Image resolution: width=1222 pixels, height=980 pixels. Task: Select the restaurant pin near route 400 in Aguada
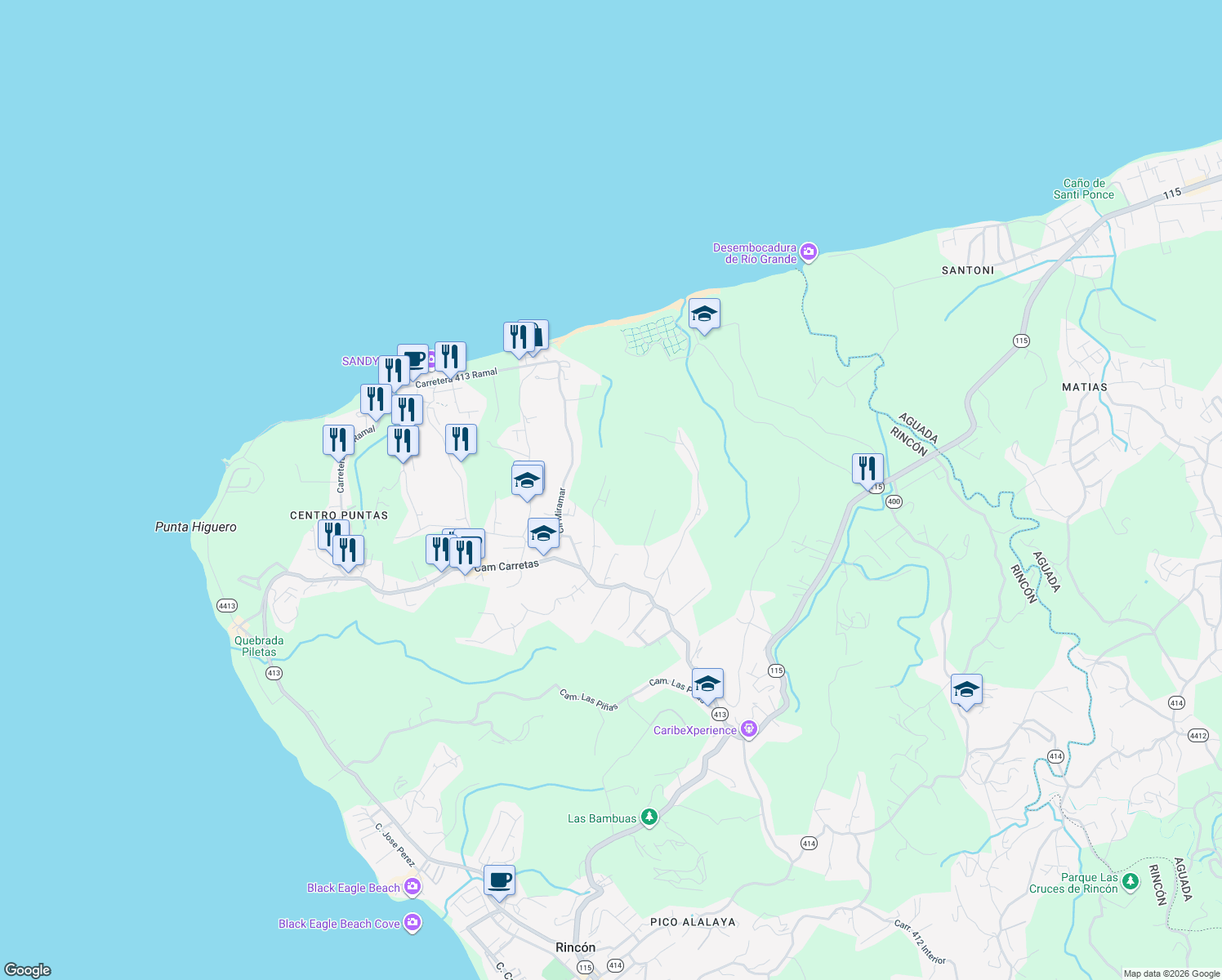tap(867, 465)
